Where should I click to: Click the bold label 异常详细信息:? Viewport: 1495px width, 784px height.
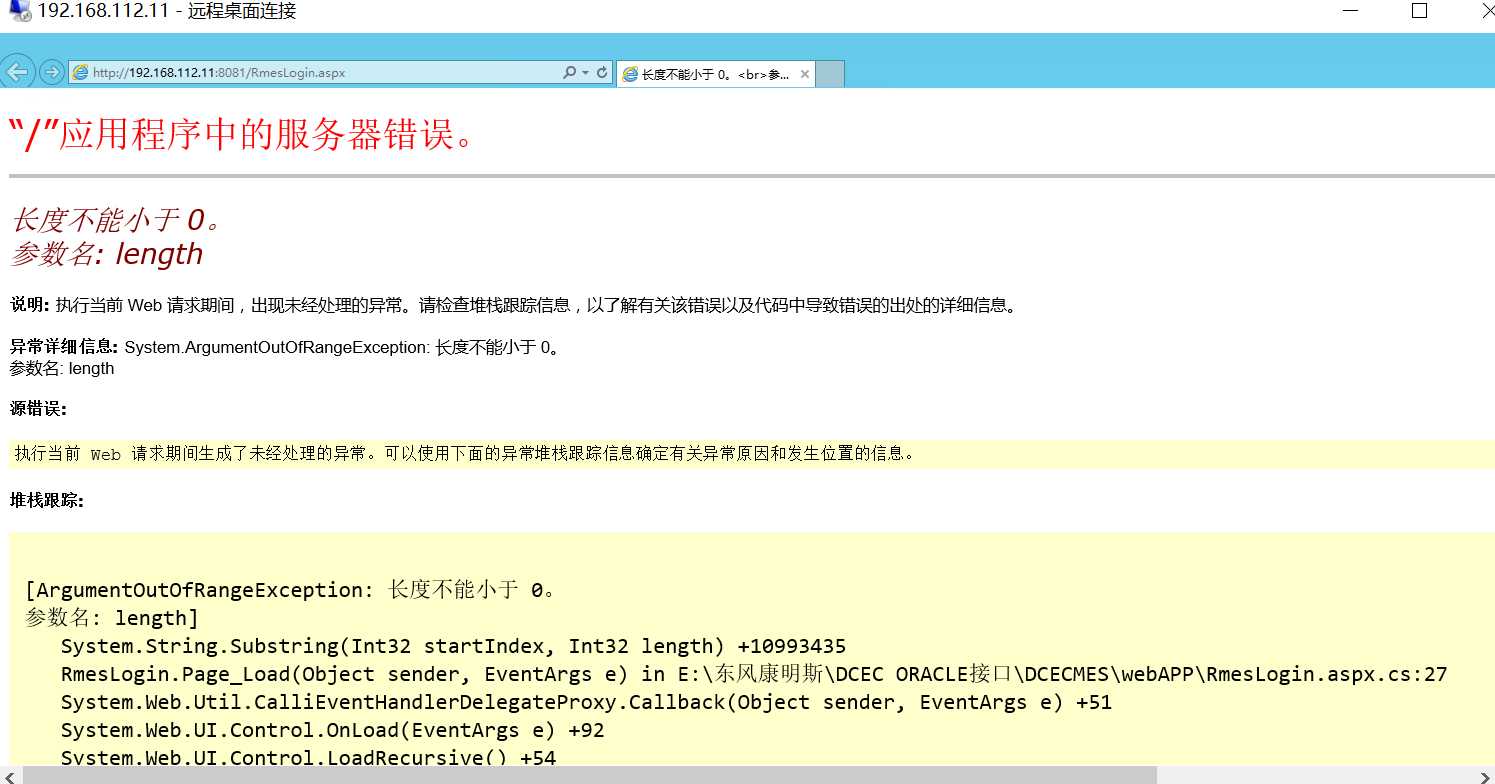click(65, 348)
